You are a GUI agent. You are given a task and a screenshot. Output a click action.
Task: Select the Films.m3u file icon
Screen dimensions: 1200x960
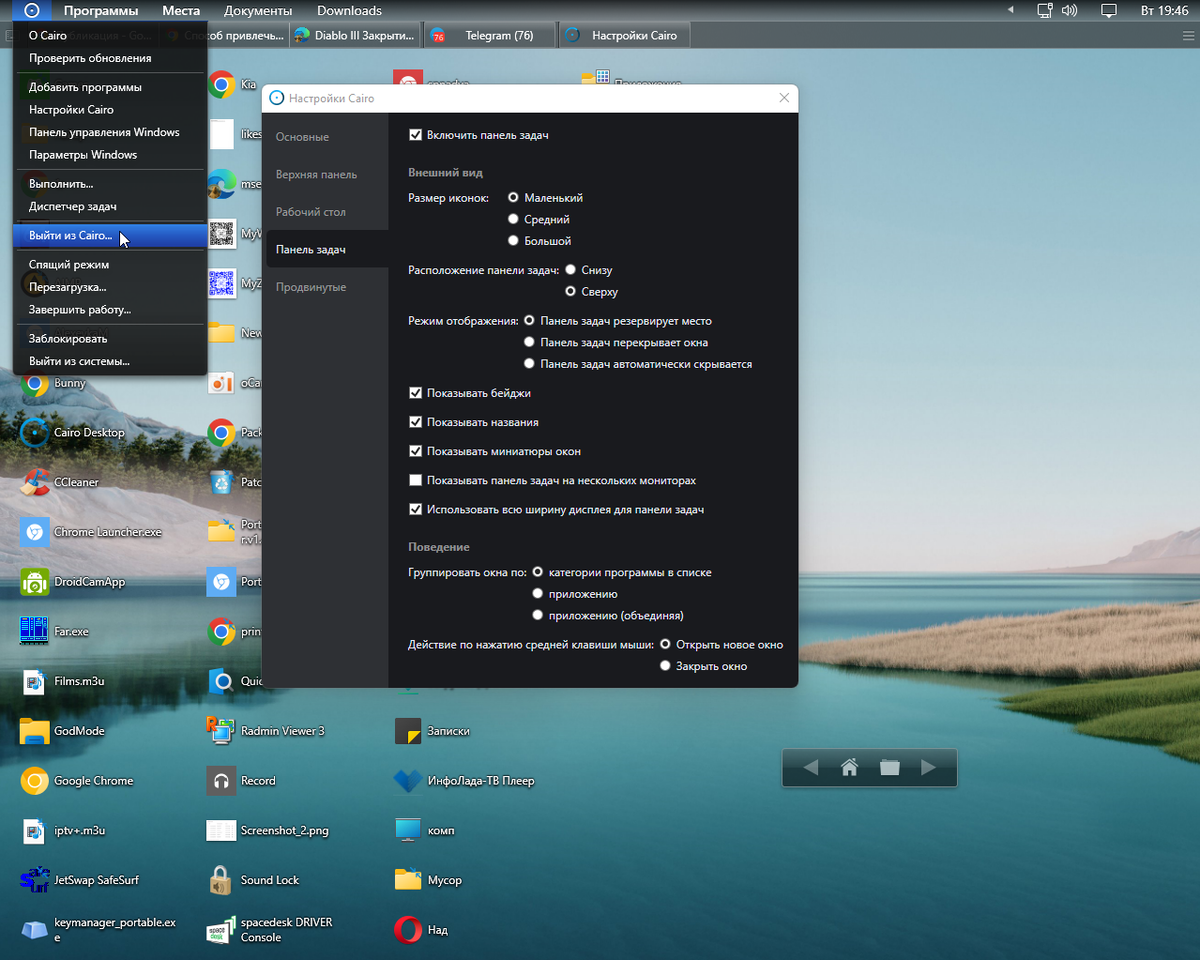click(x=35, y=682)
